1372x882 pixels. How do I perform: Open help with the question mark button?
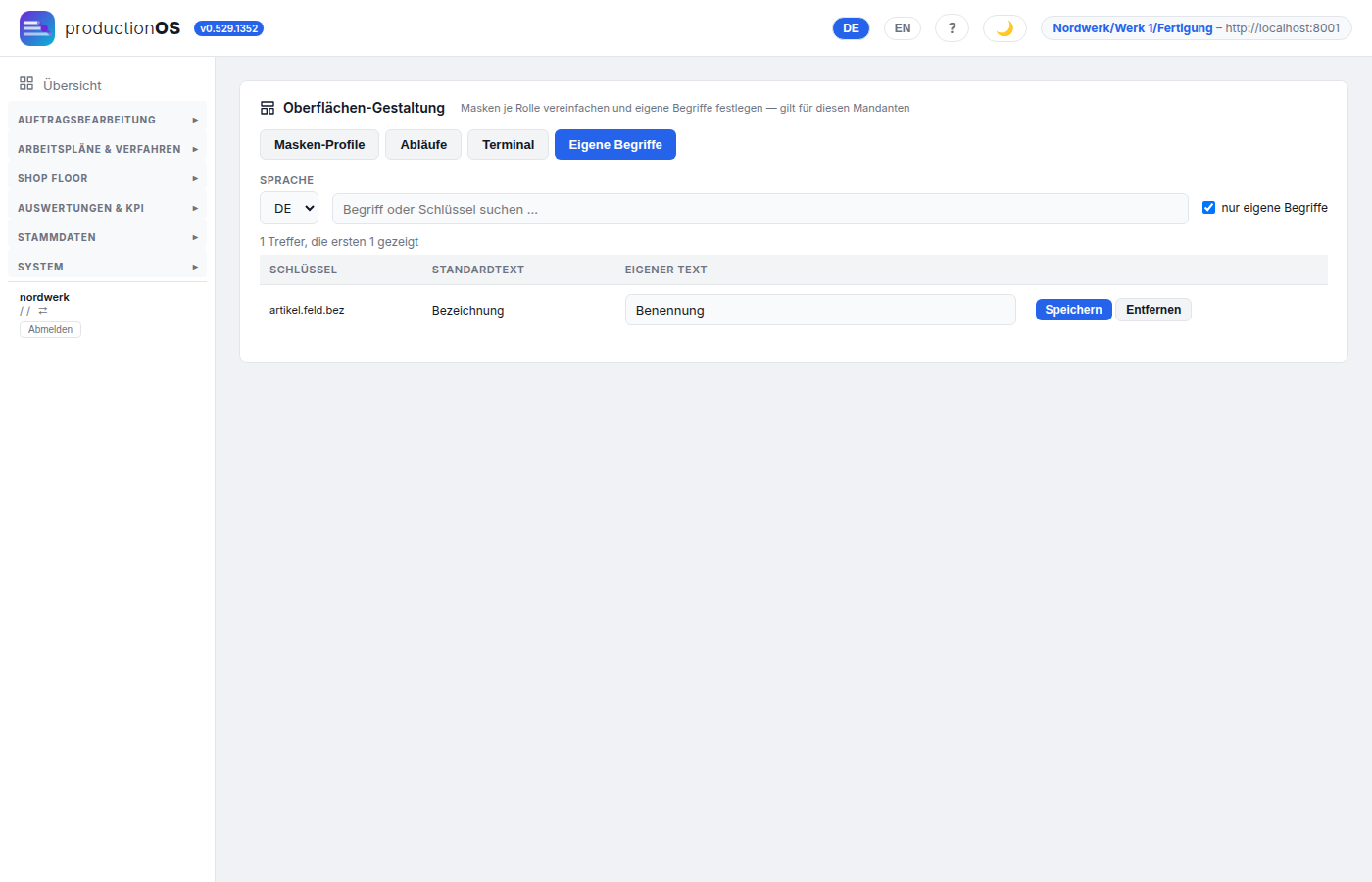click(952, 28)
